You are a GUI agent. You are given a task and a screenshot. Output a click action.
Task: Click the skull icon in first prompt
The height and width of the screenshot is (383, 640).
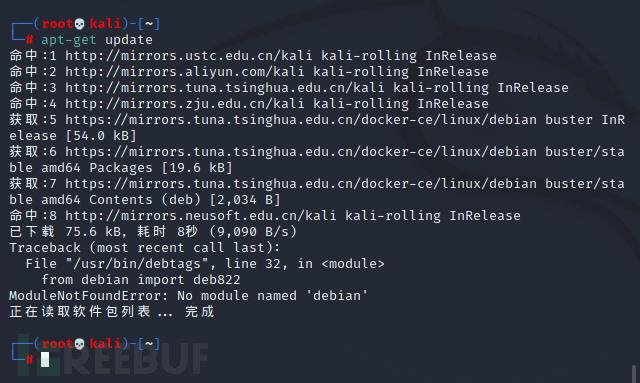click(x=80, y=24)
